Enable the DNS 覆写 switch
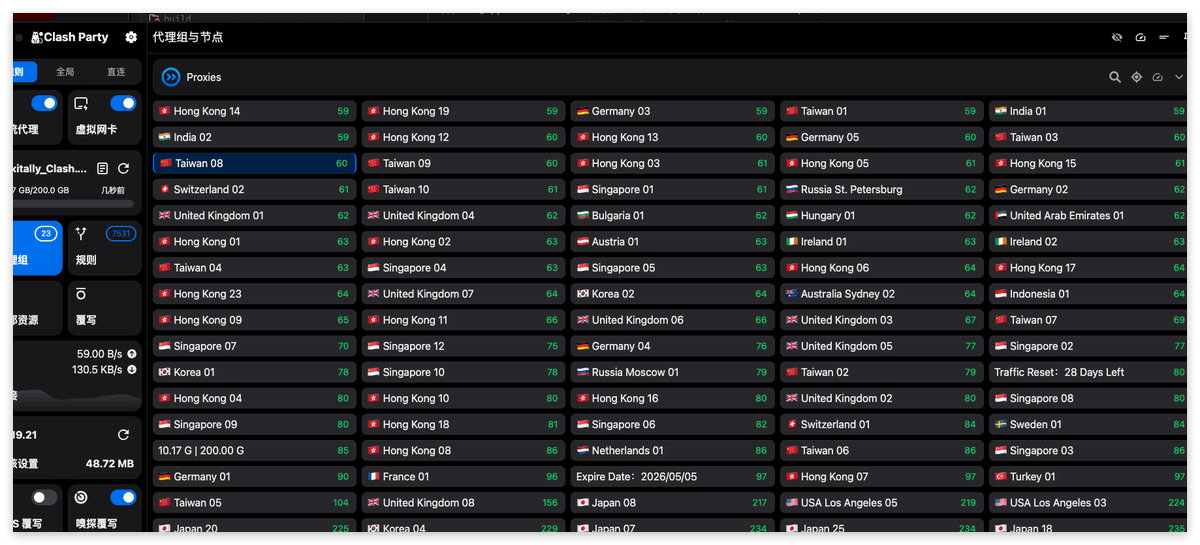The height and width of the screenshot is (545, 1200). pos(44,497)
